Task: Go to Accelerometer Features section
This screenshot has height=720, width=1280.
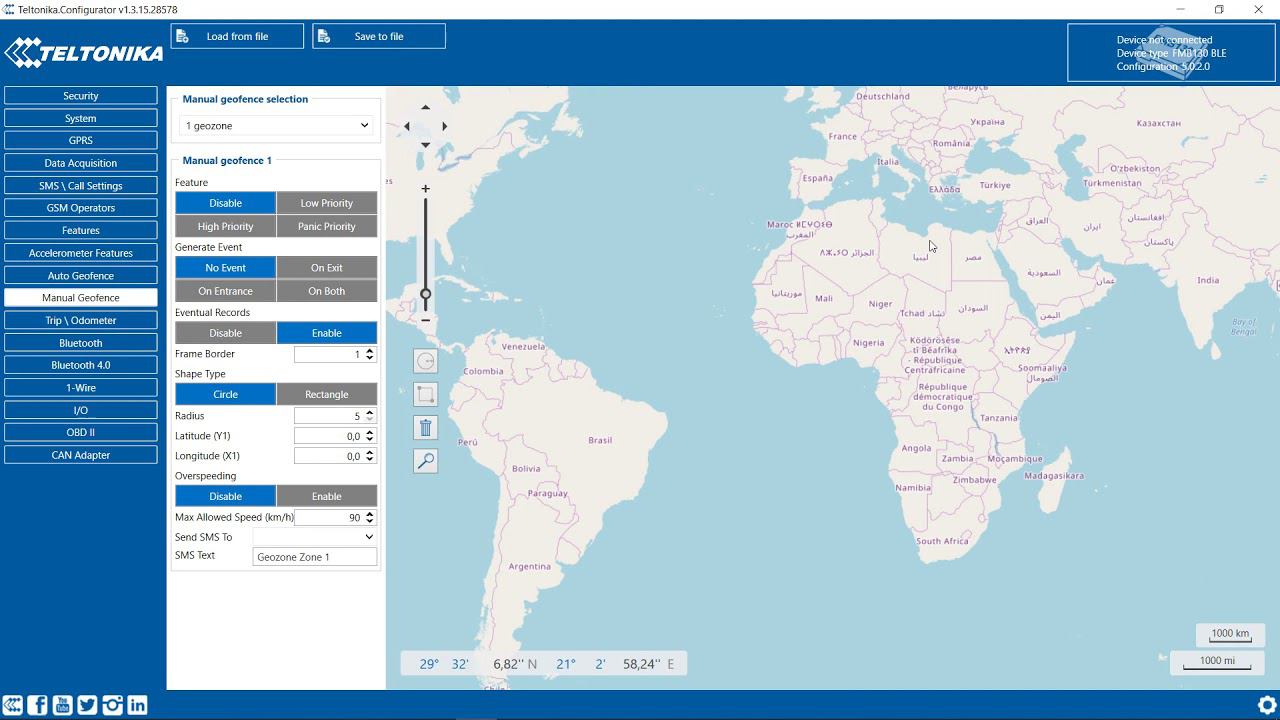Action: coord(81,253)
